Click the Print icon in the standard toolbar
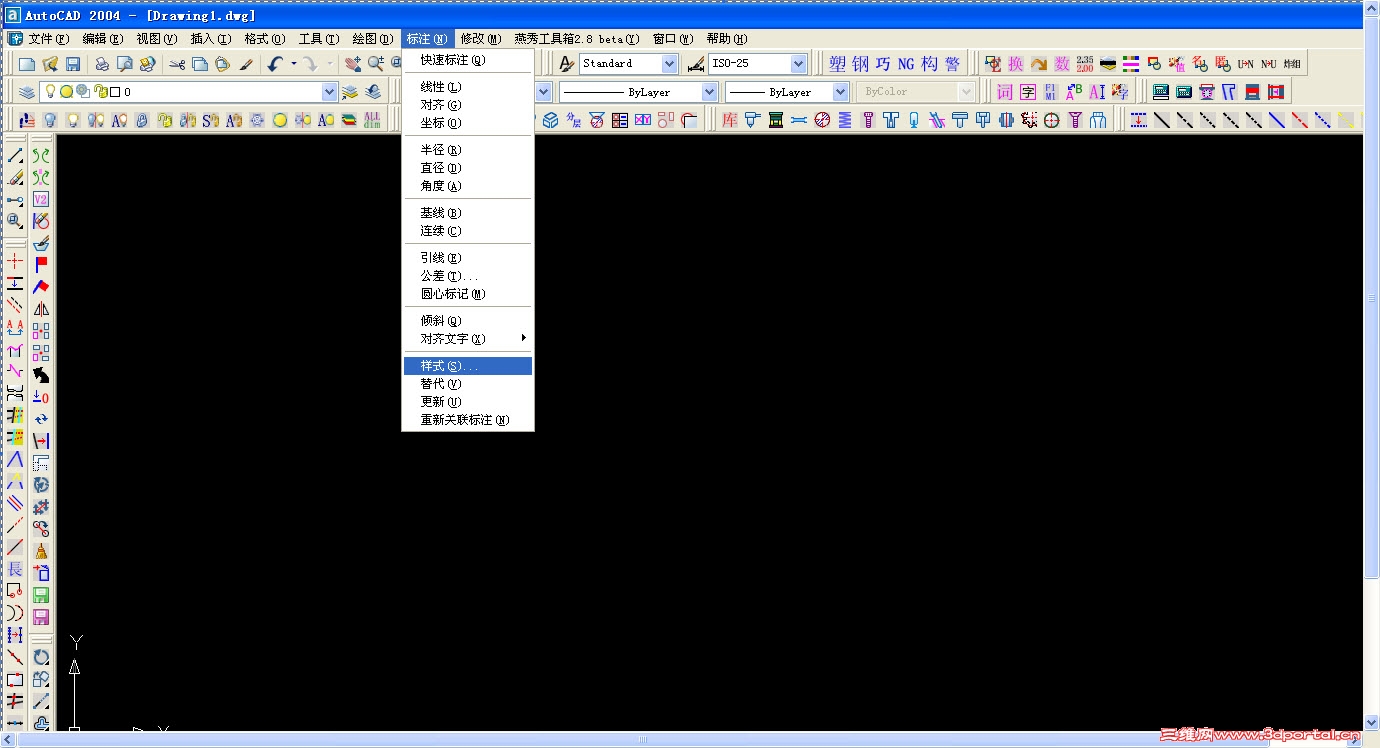The image size is (1380, 748). [102, 64]
